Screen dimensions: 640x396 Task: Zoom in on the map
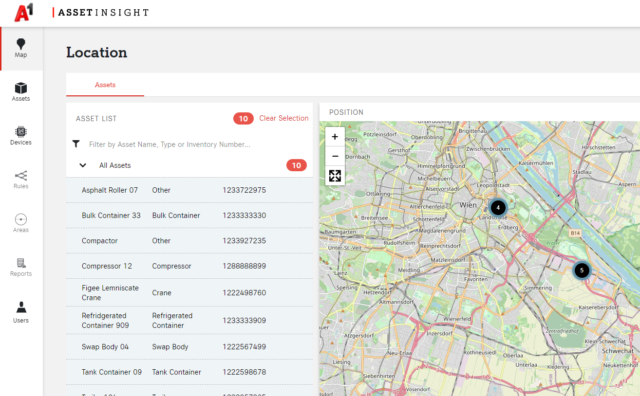335,137
